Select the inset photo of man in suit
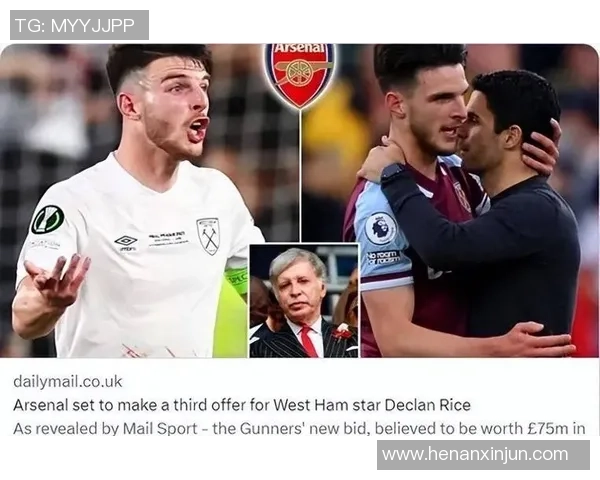The image size is (600, 480). pos(304,300)
